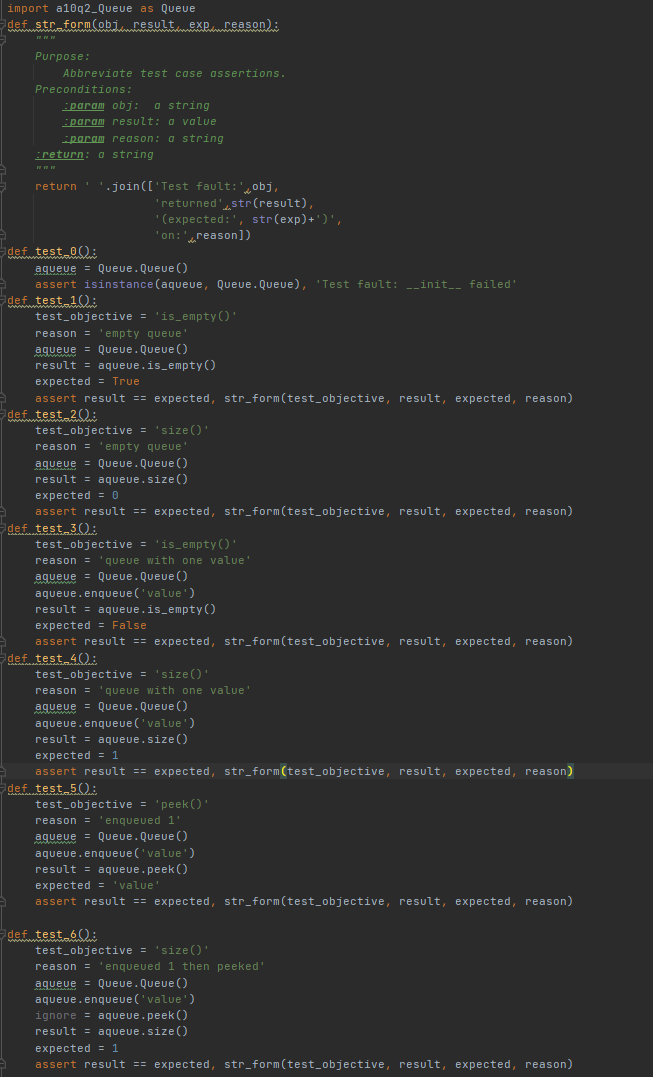
Task: Click the 'import a10q2_Queue as Queue' line
Action: point(102,9)
